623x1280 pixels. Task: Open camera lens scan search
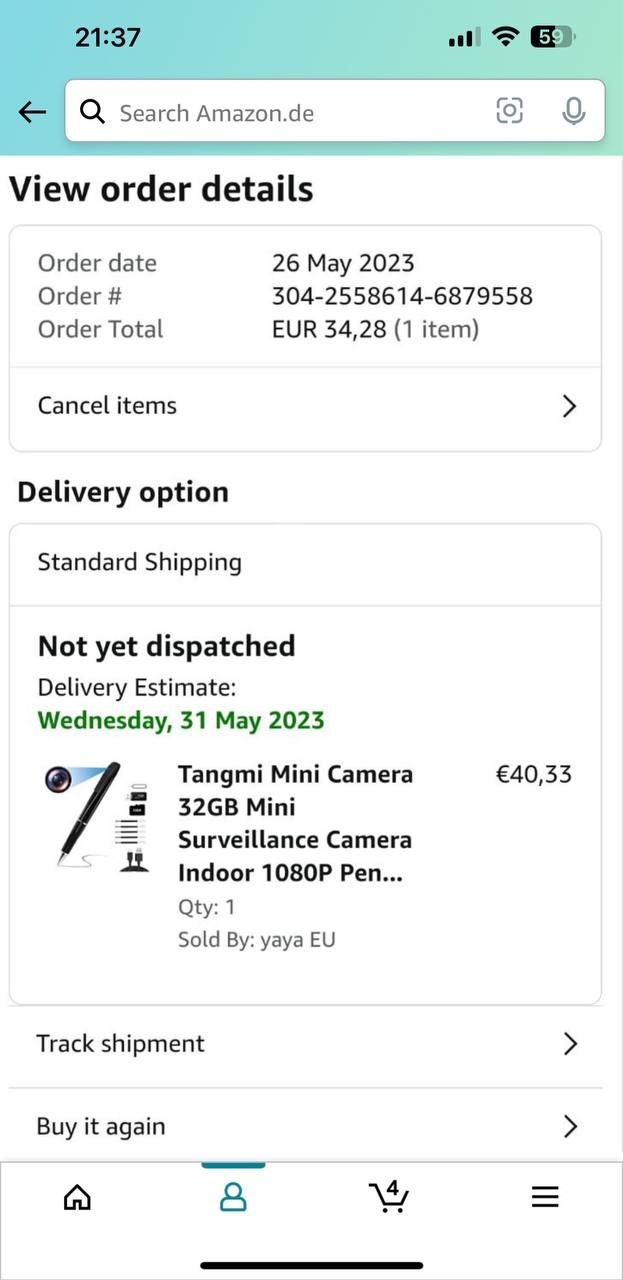click(510, 111)
